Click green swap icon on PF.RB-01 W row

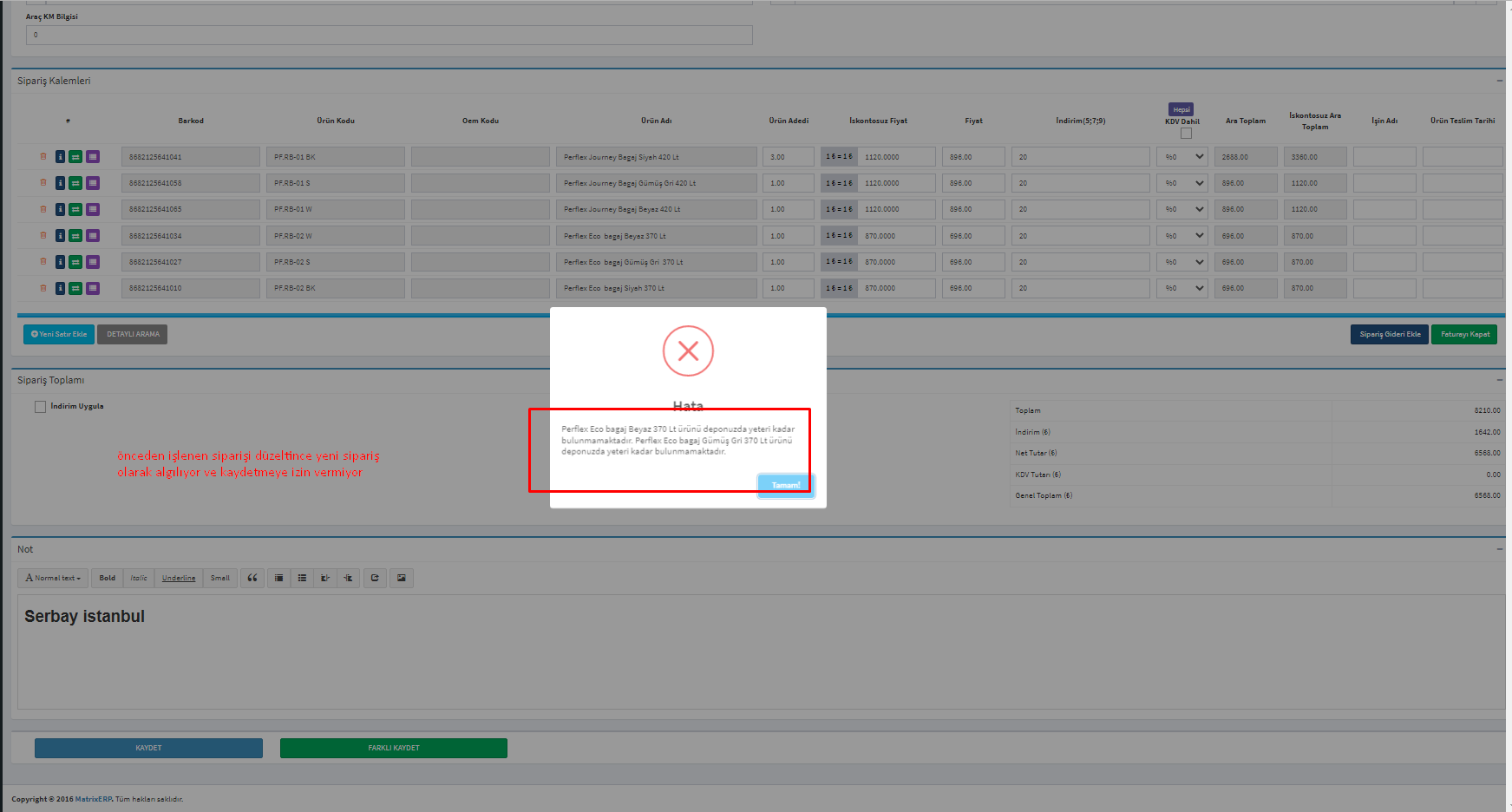75,209
